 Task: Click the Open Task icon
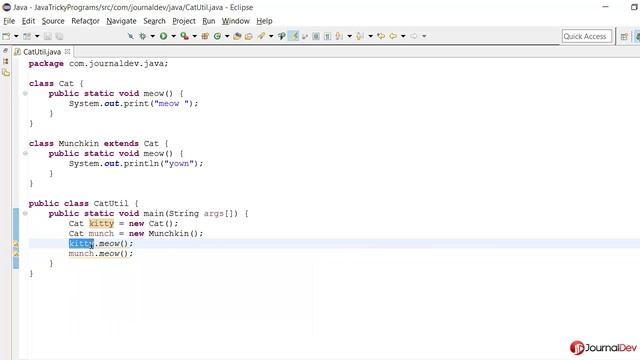(249, 36)
